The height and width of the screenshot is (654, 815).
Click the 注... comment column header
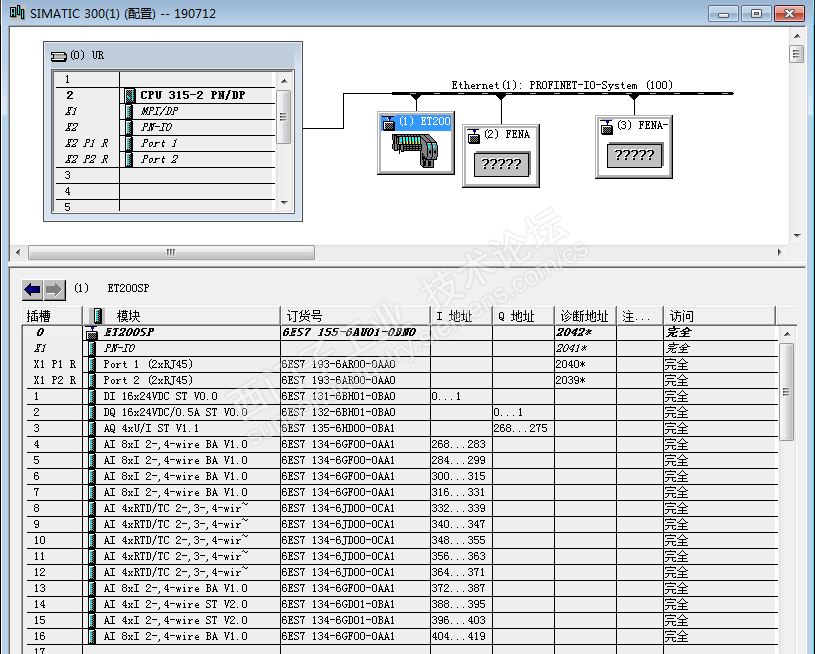pos(640,316)
